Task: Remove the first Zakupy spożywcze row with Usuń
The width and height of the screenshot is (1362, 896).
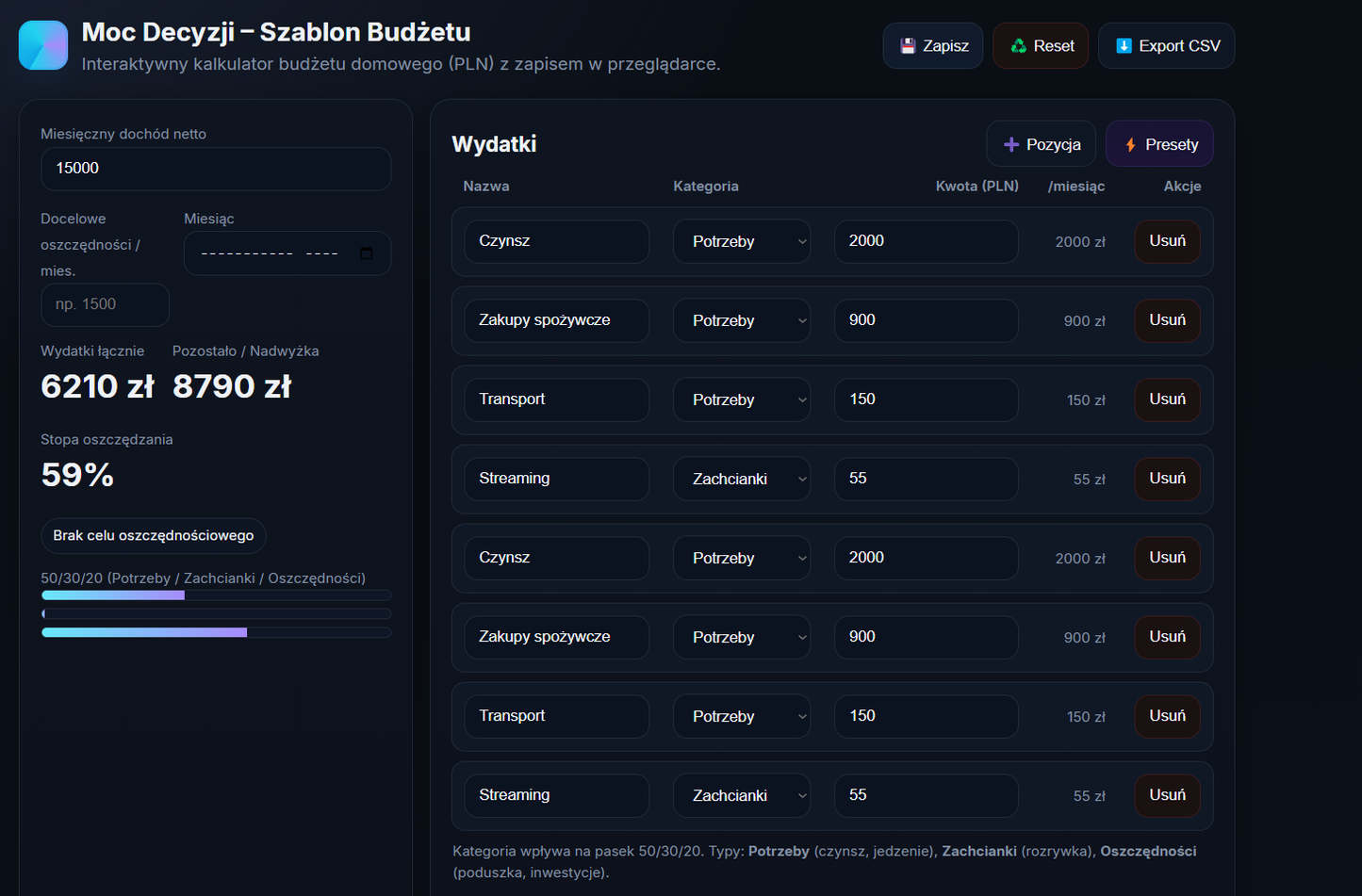Action: [x=1167, y=321]
